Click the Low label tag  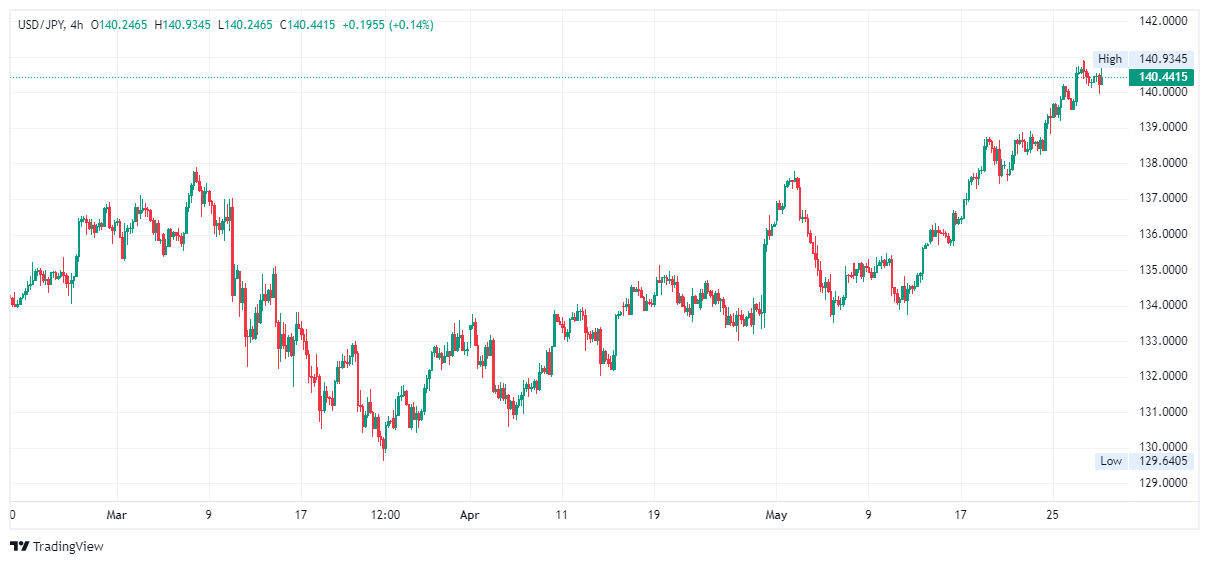click(1111, 461)
